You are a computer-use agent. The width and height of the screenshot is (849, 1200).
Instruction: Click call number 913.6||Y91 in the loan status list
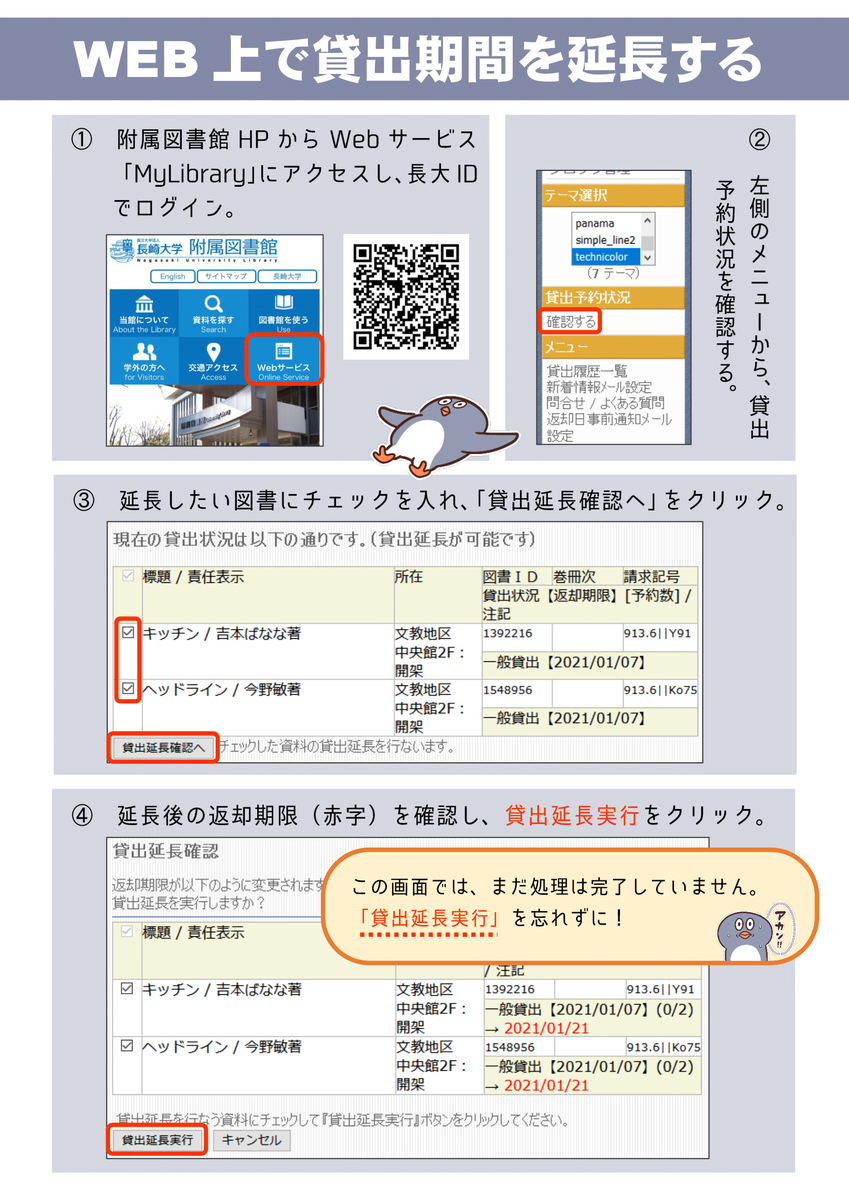point(658,634)
